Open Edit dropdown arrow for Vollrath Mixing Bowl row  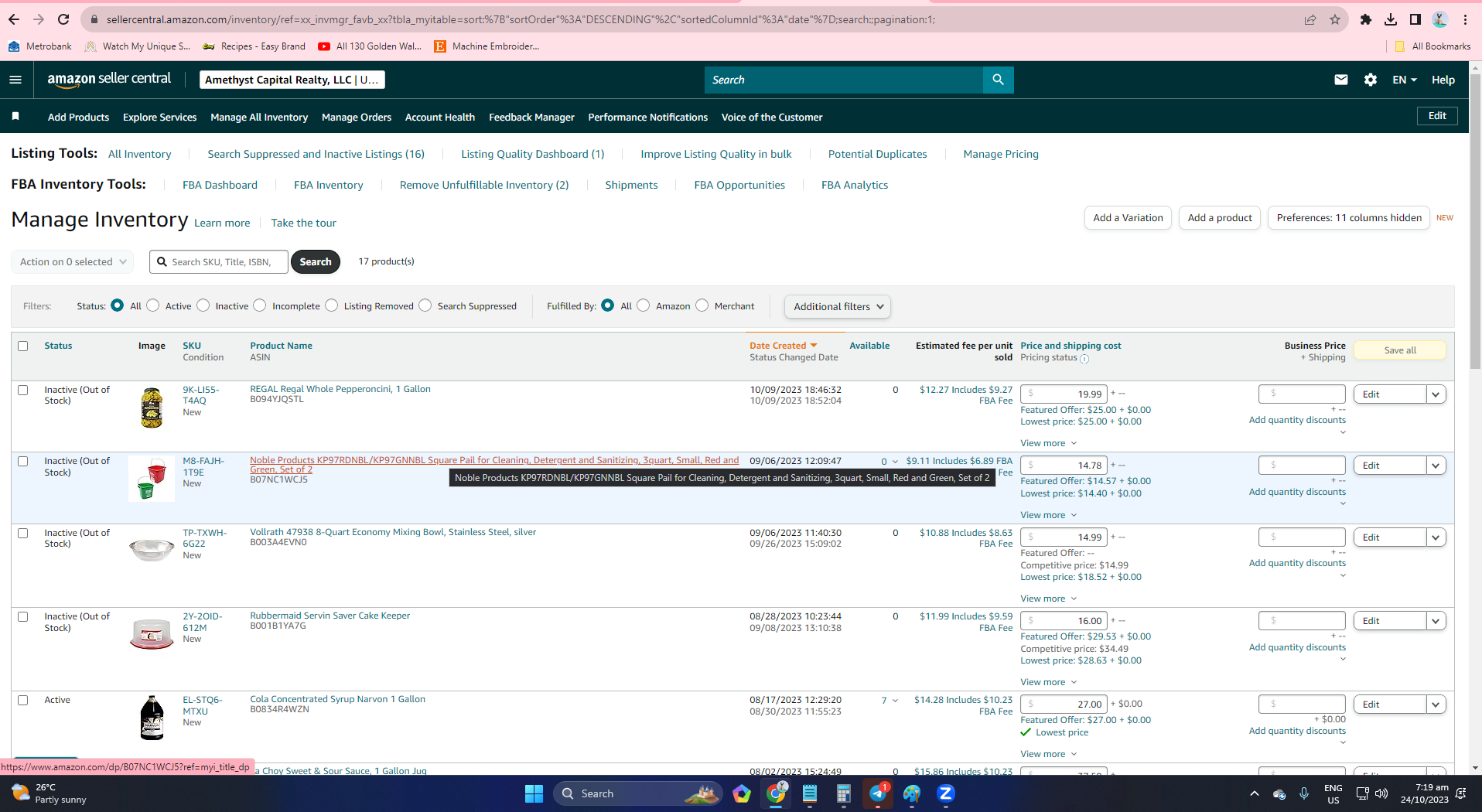(x=1436, y=537)
